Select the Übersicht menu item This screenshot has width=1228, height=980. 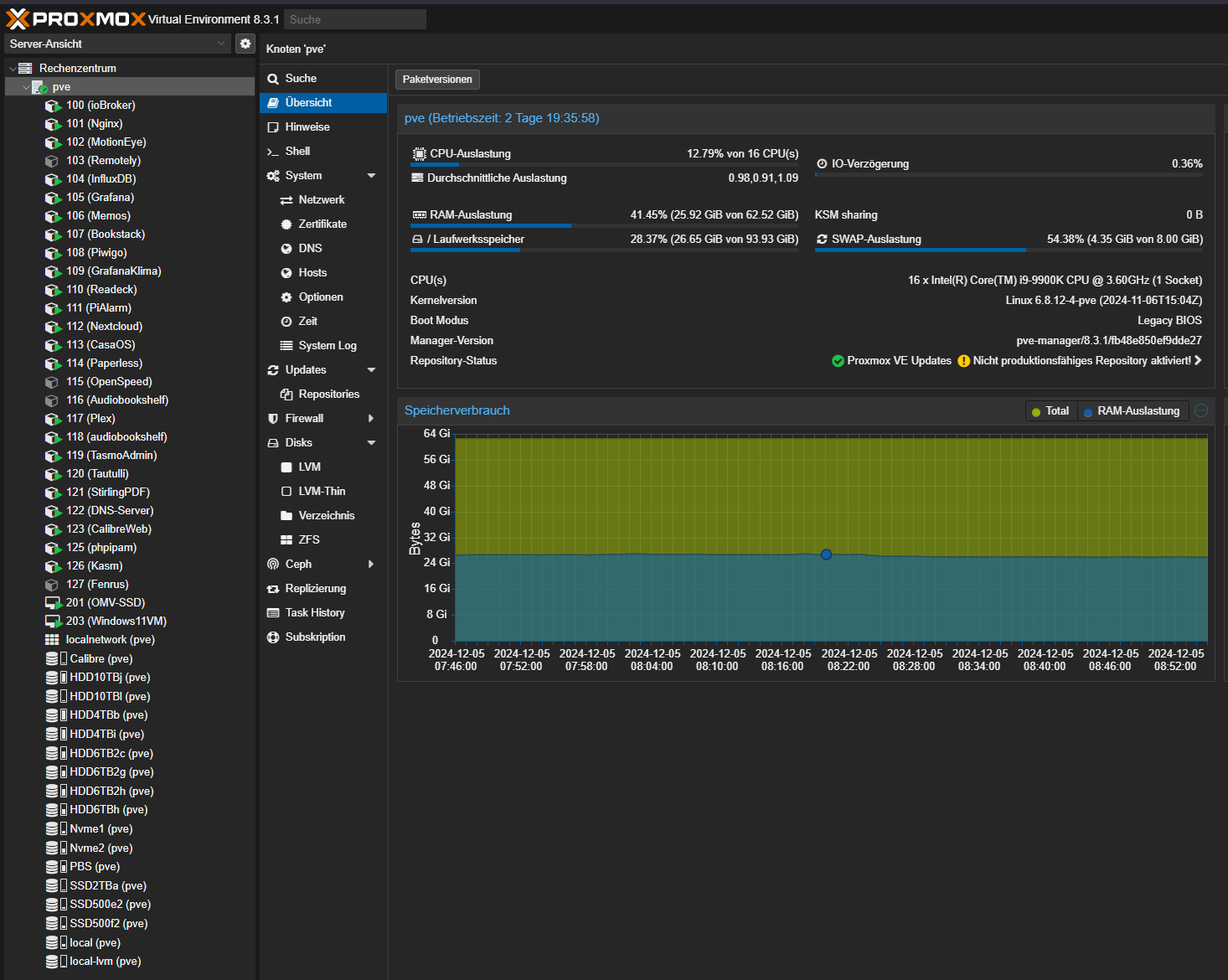click(323, 102)
